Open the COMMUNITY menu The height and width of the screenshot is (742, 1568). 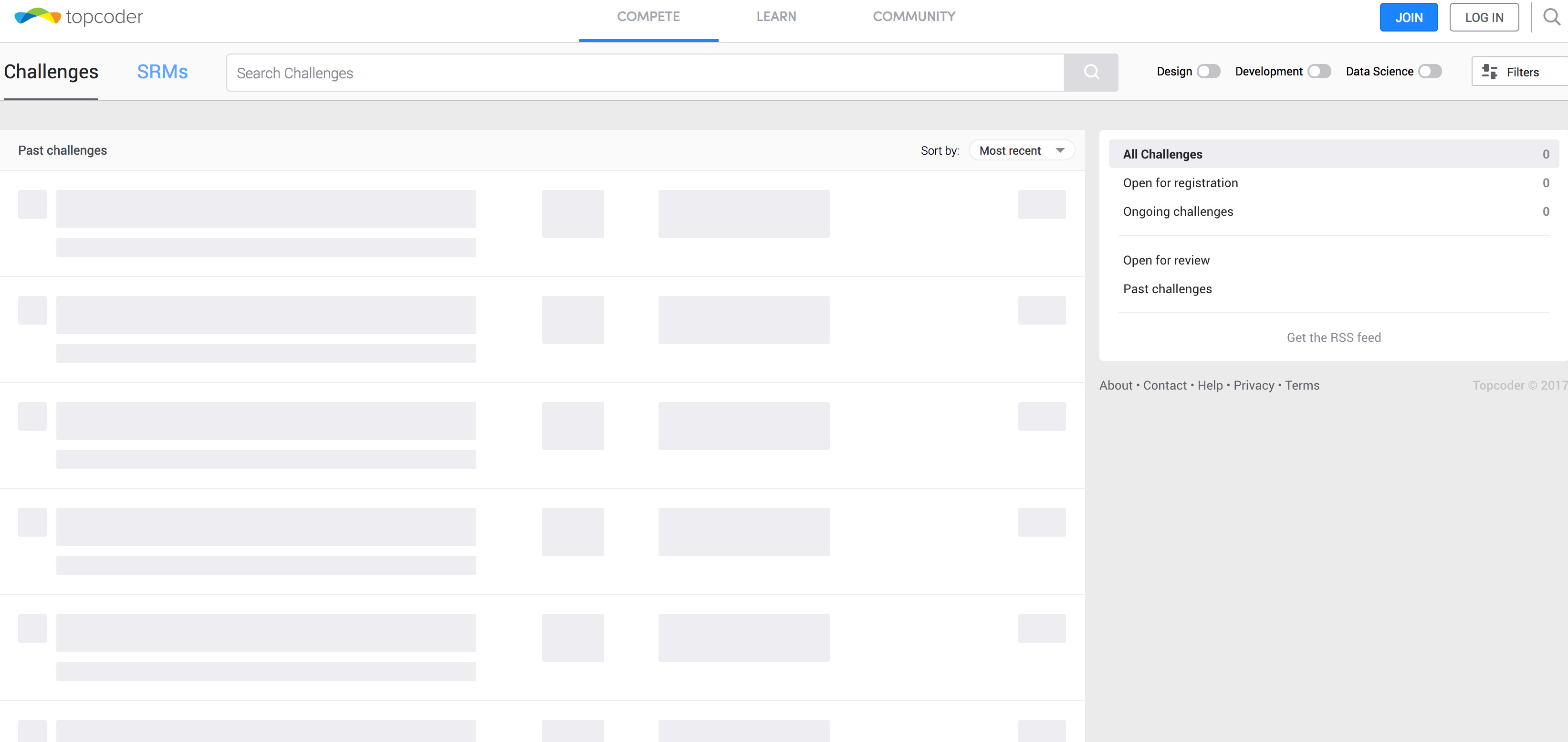click(914, 16)
